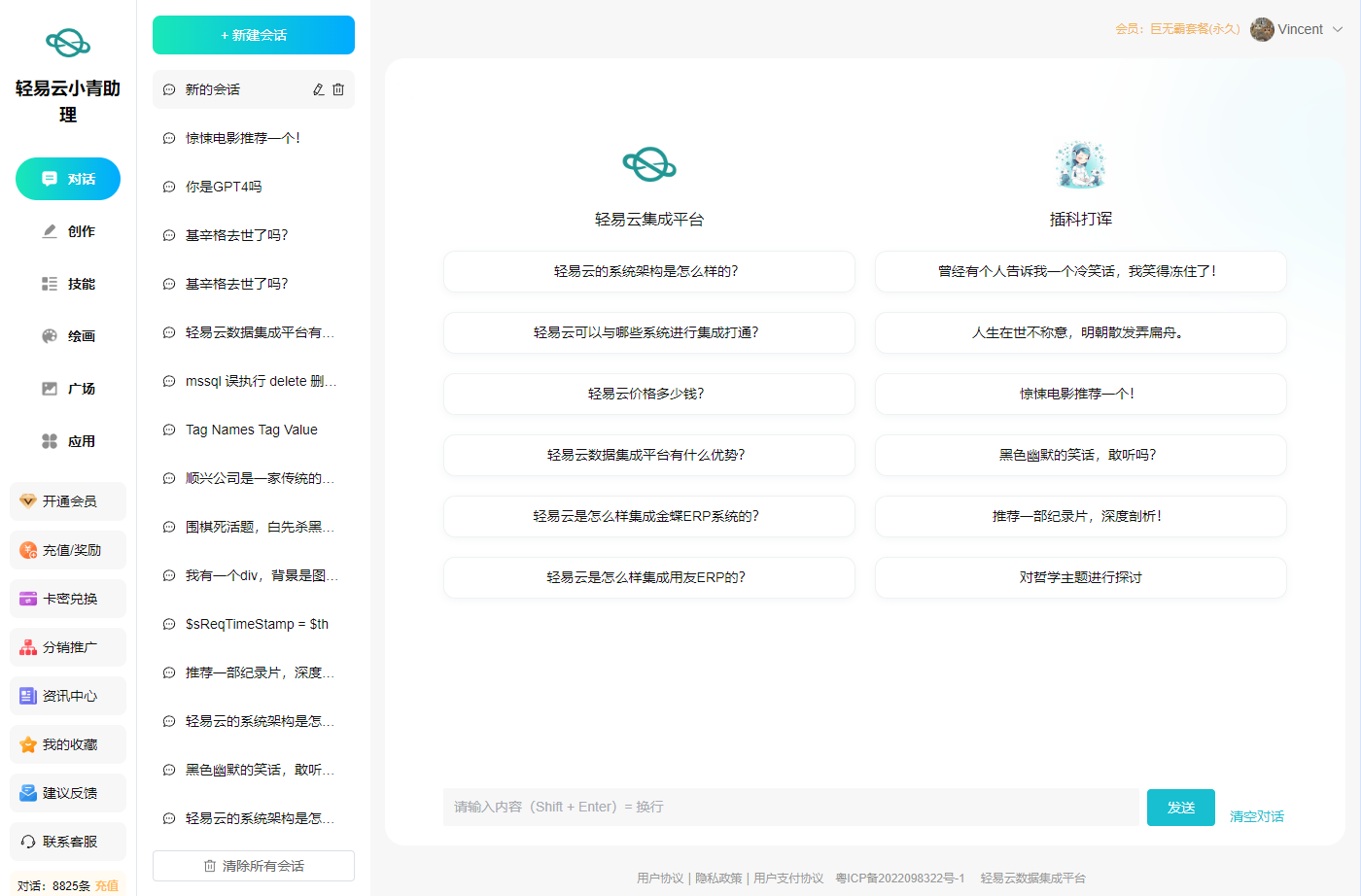Select prompt 人生在世不称意,明朝散发弄扁舟

point(1081,333)
